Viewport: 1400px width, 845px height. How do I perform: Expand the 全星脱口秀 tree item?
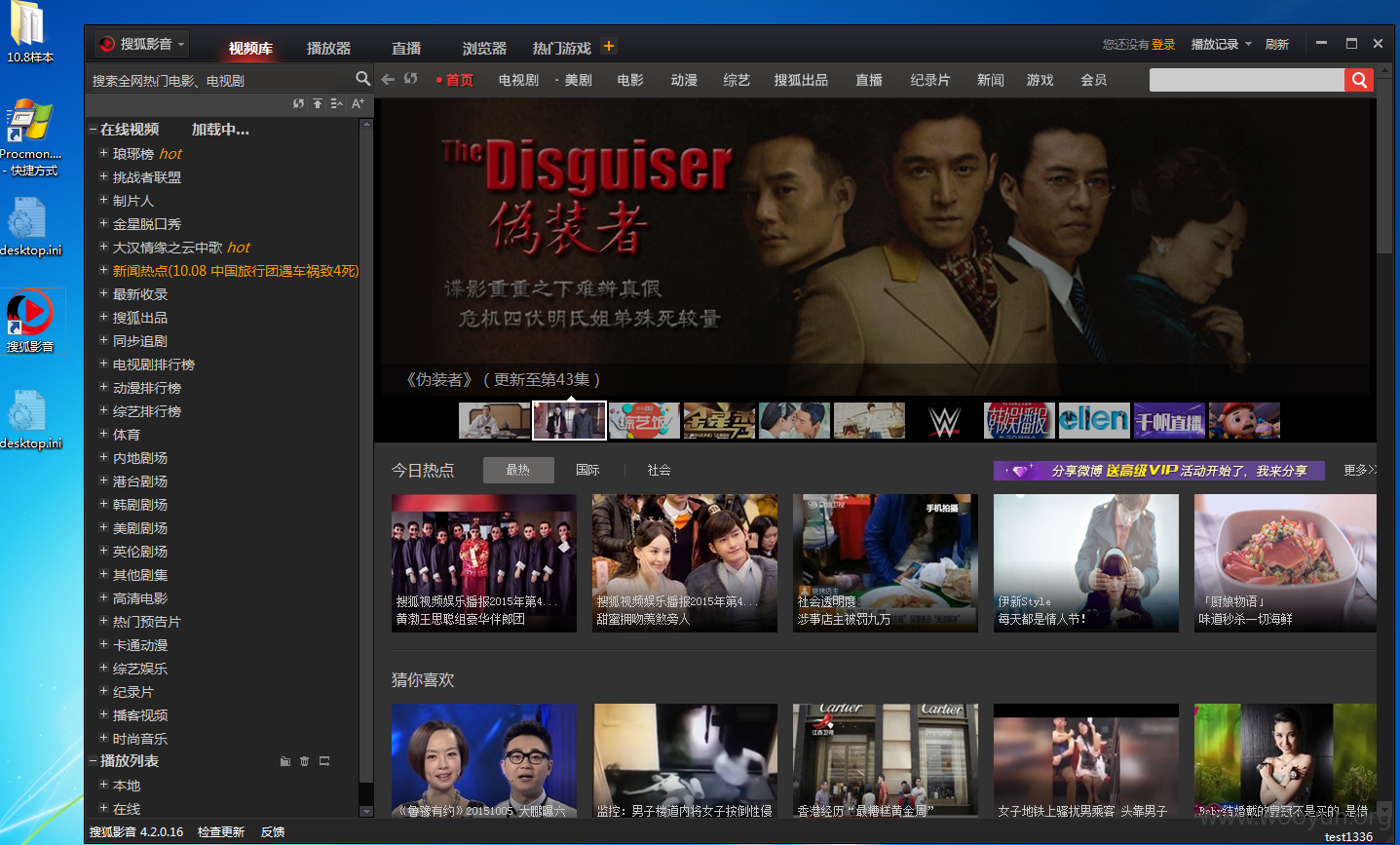tap(103, 223)
